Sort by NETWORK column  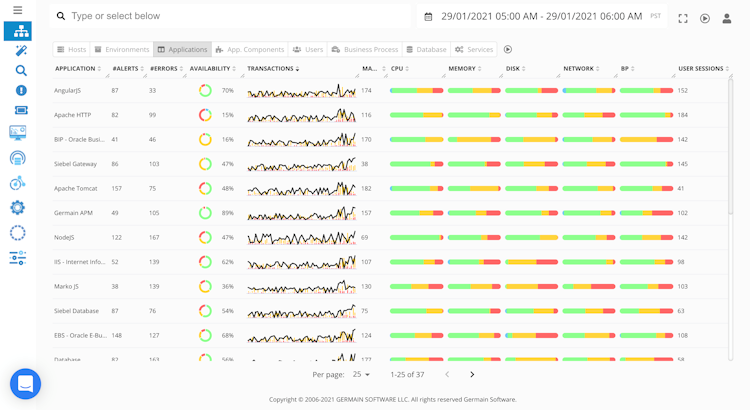[581, 69]
